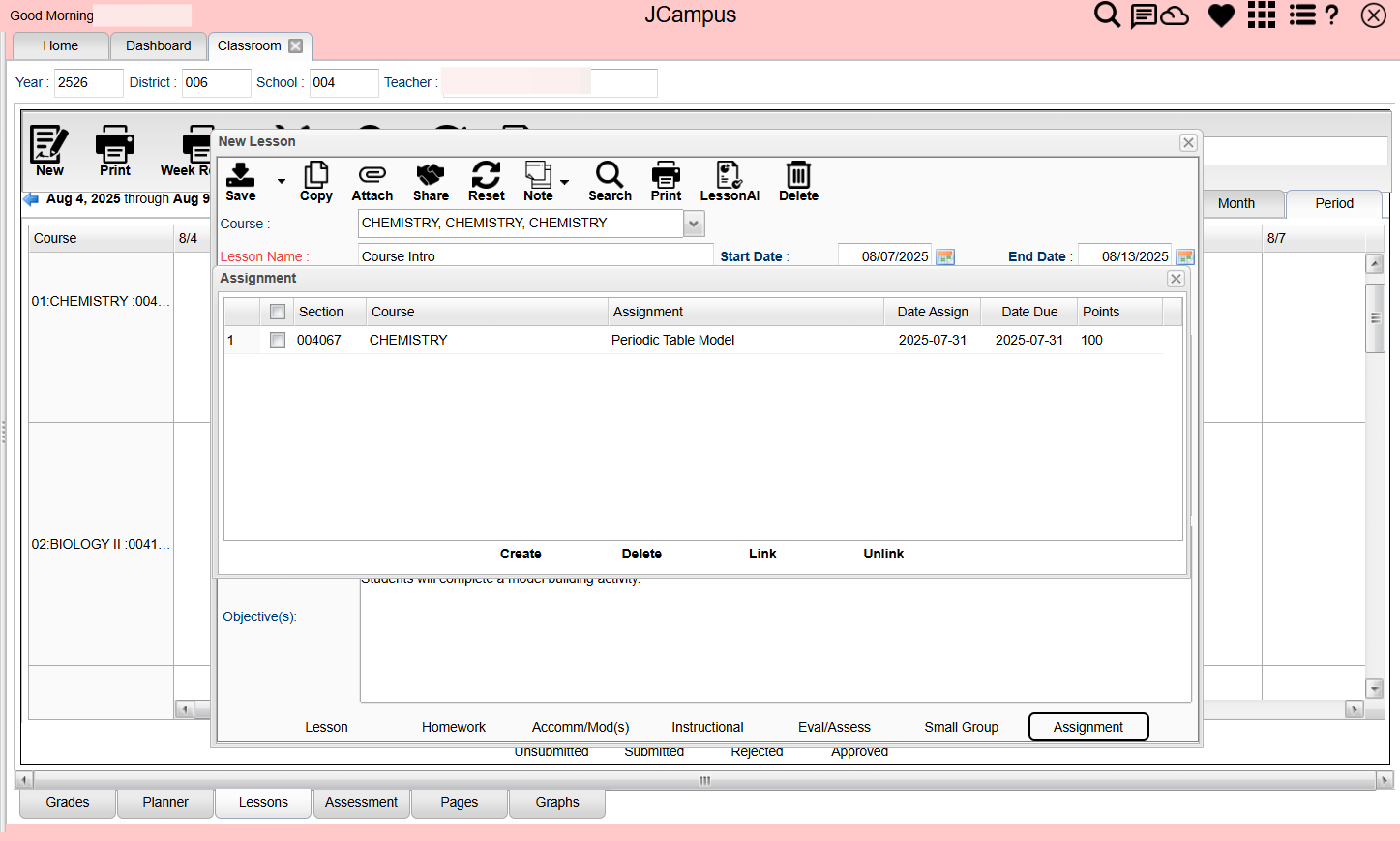Viewport: 1400px width, 841px height.
Task: Launch LessonAI tool
Action: point(730,181)
